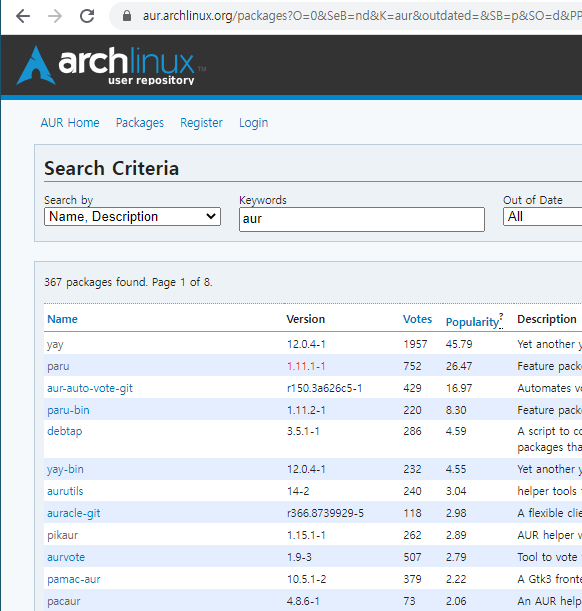This screenshot has height=611, width=582.
Task: Click popularity value 3.04
Action: click(456, 491)
